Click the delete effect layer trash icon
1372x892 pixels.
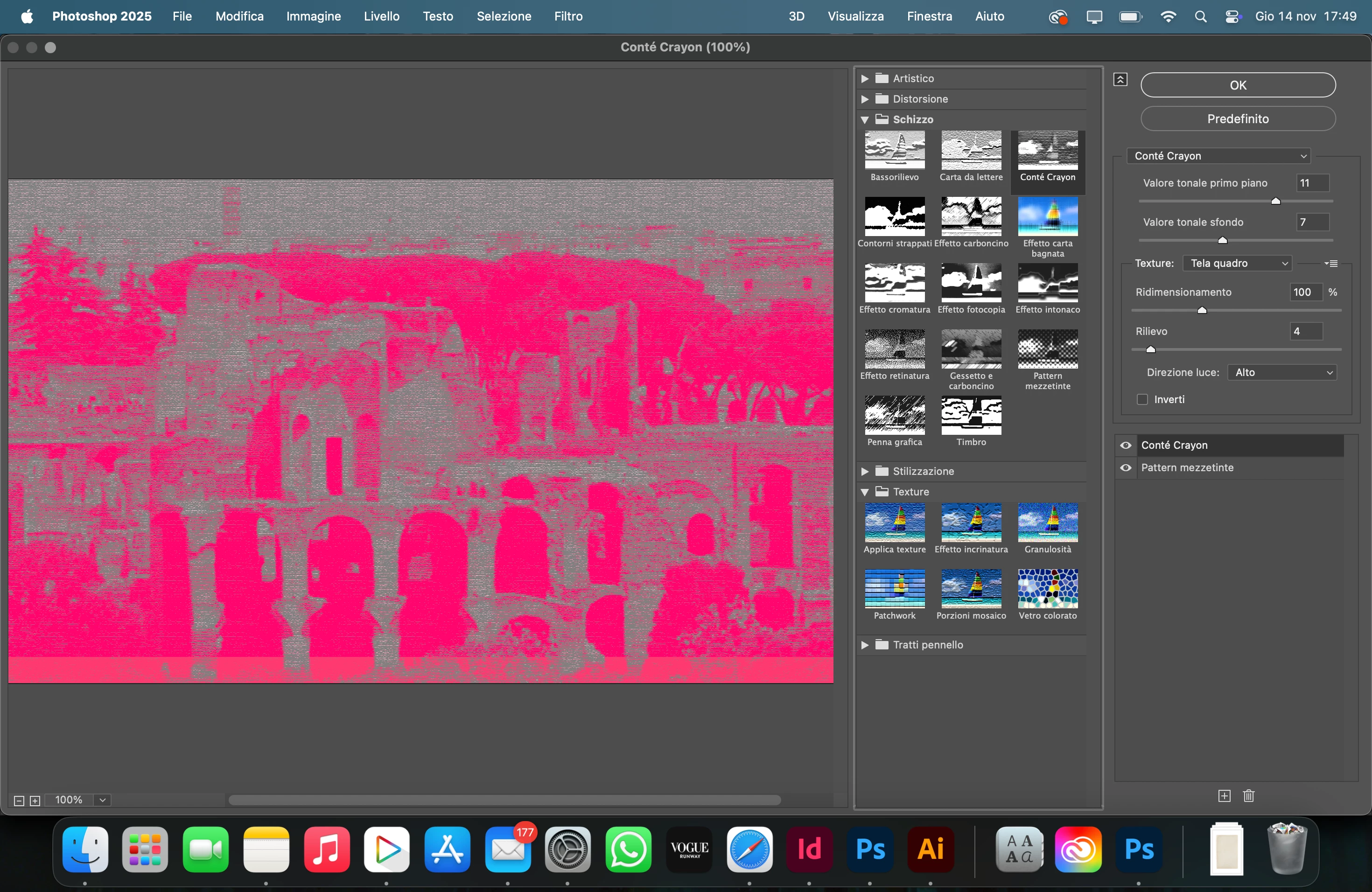(1249, 796)
